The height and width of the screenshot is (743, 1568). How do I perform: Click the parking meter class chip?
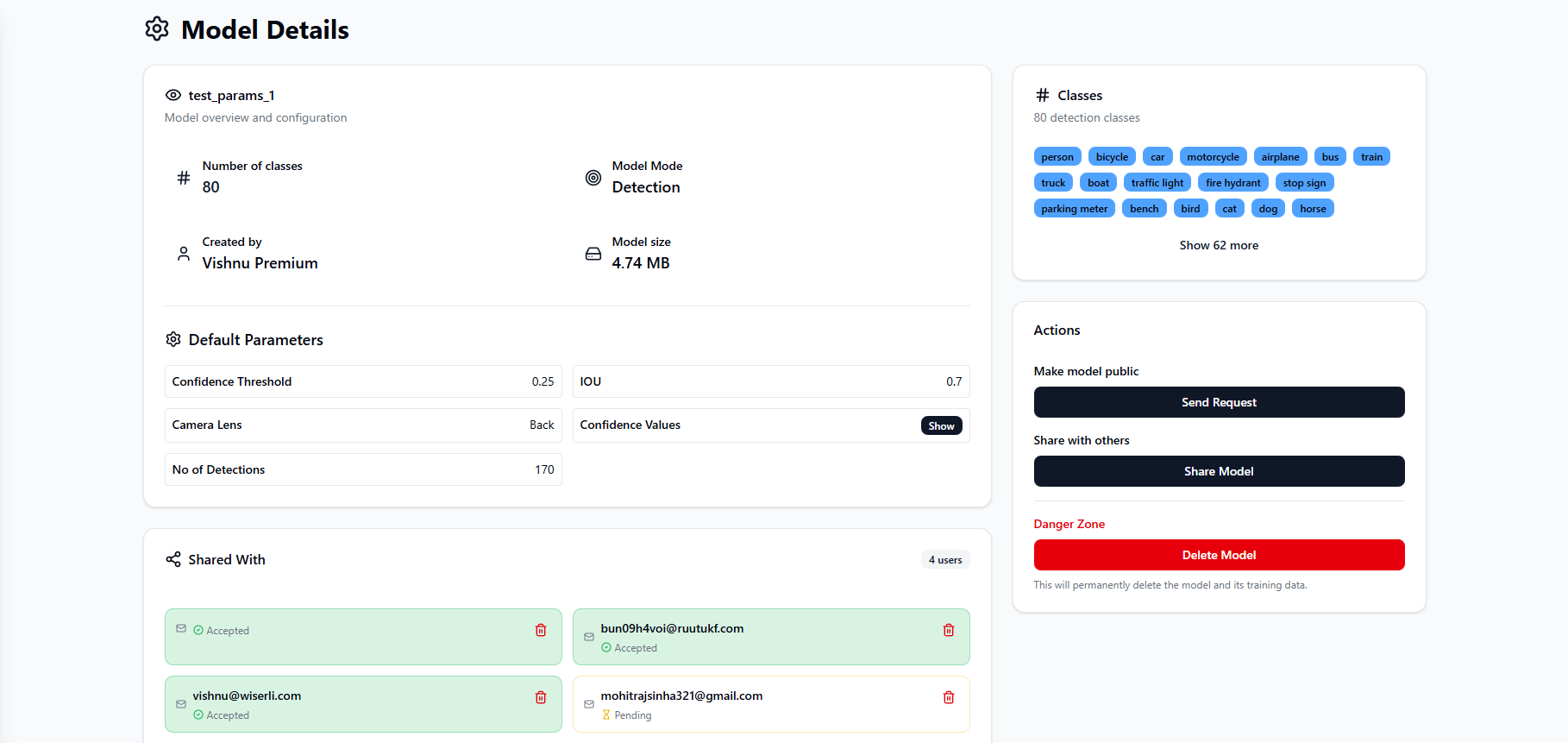point(1075,208)
